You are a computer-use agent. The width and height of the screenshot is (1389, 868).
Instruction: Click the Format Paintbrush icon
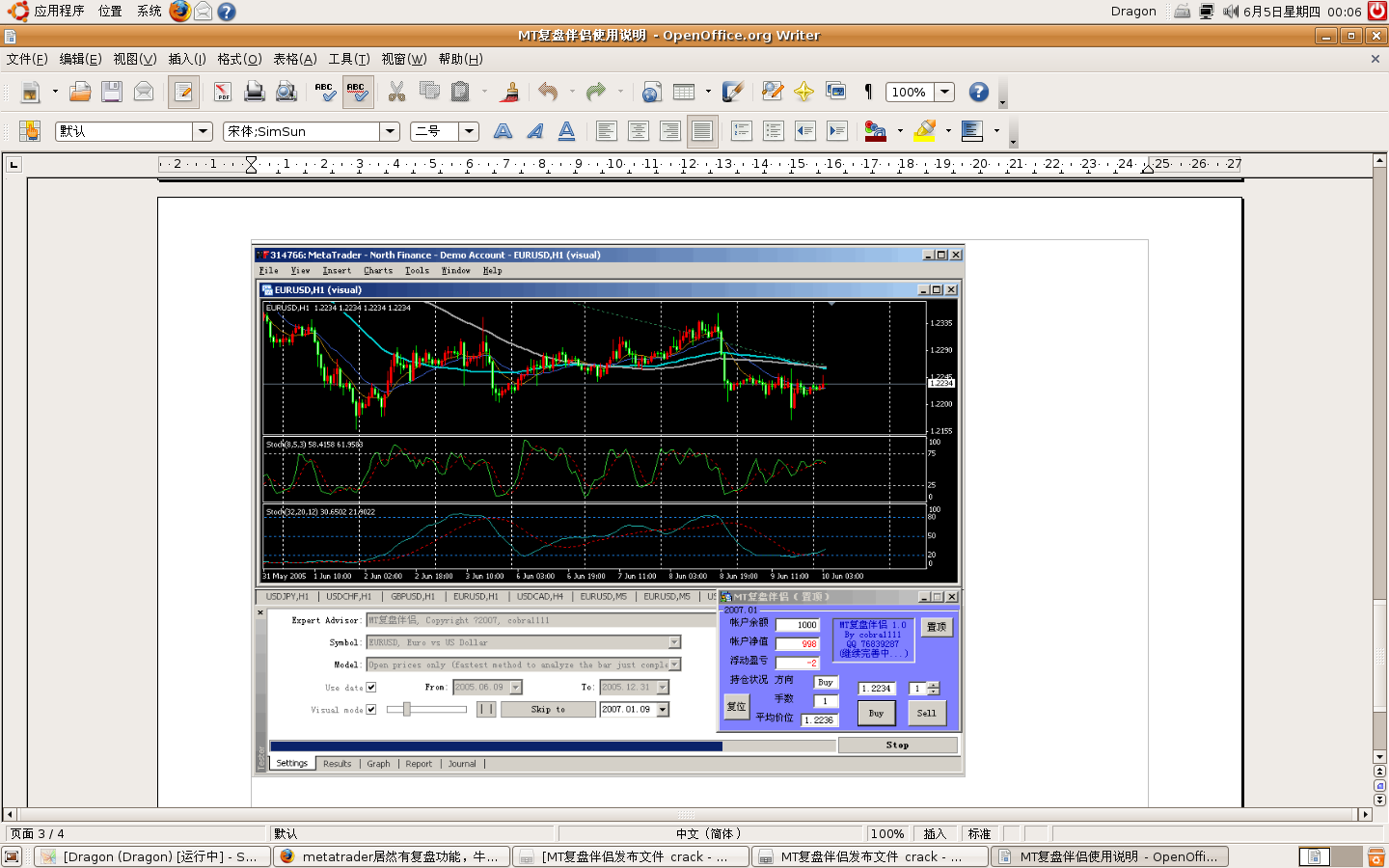[510, 92]
